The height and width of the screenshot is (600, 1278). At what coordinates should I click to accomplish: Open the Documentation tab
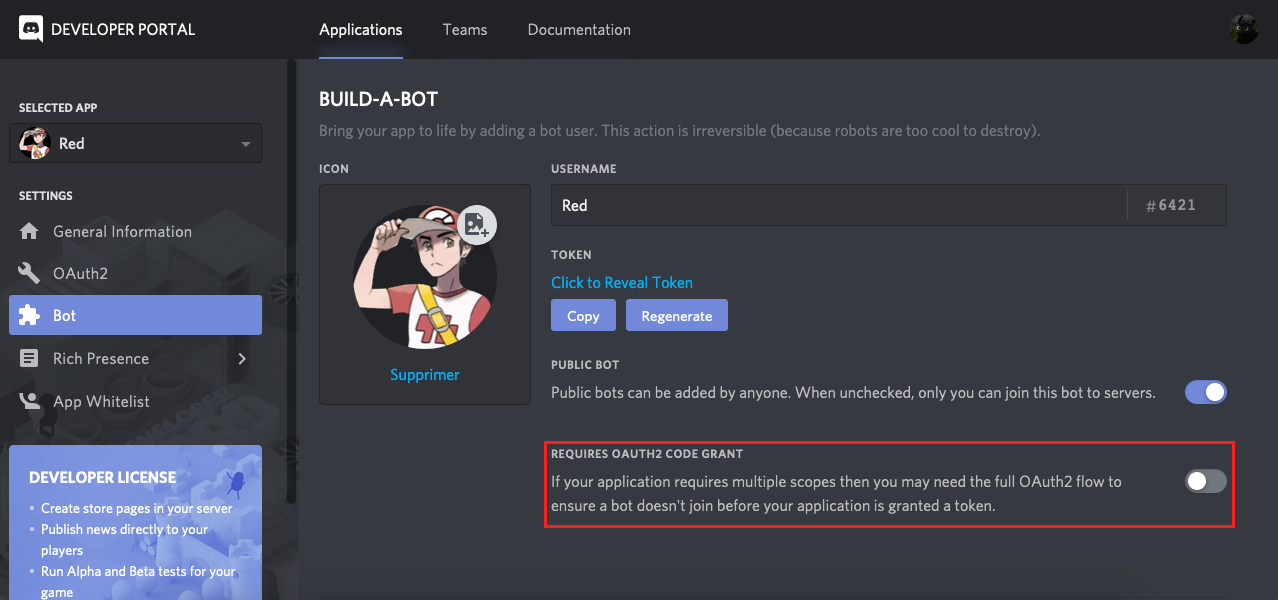pyautogui.click(x=579, y=29)
